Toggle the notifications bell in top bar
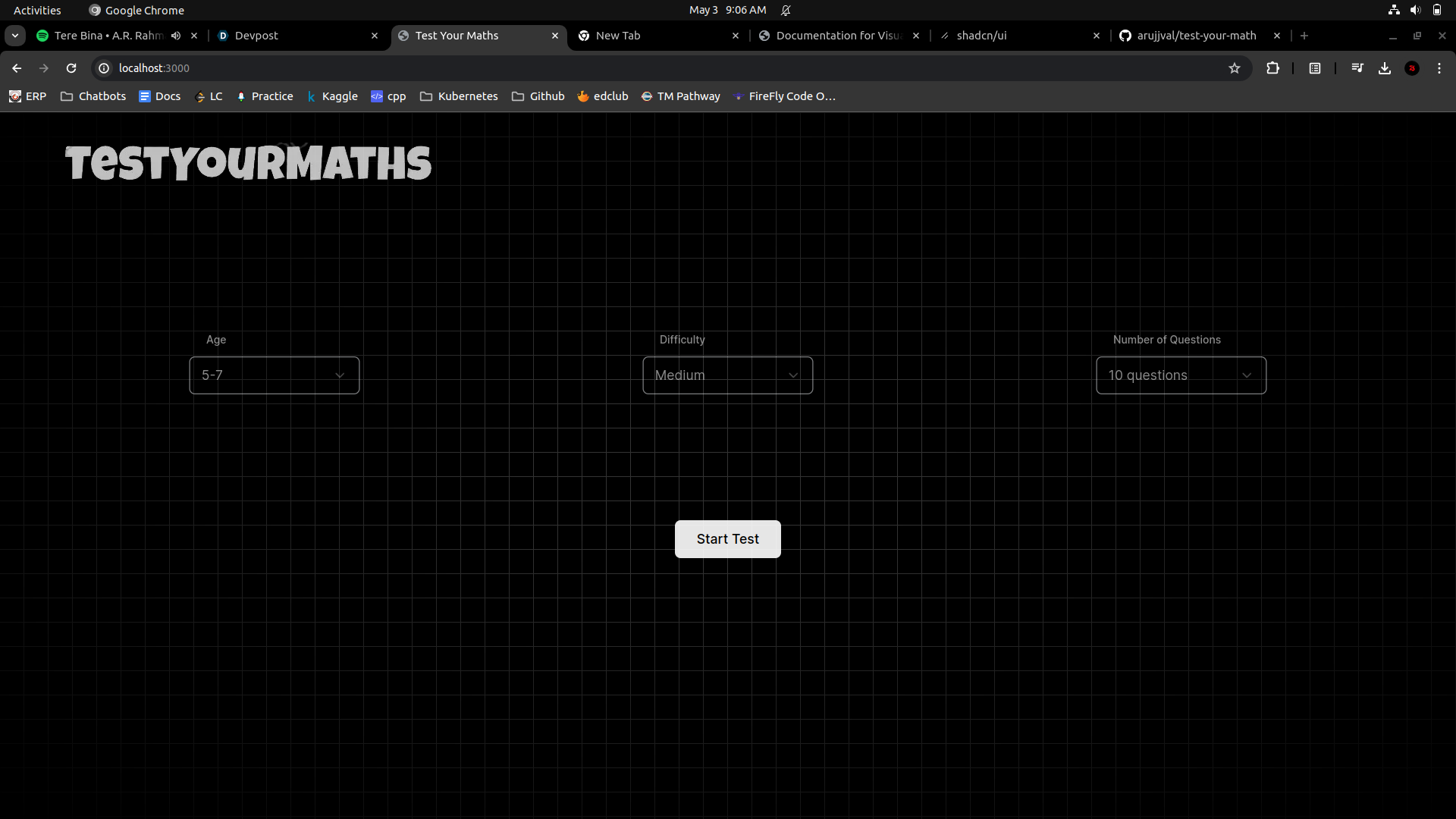1456x819 pixels. click(x=786, y=10)
